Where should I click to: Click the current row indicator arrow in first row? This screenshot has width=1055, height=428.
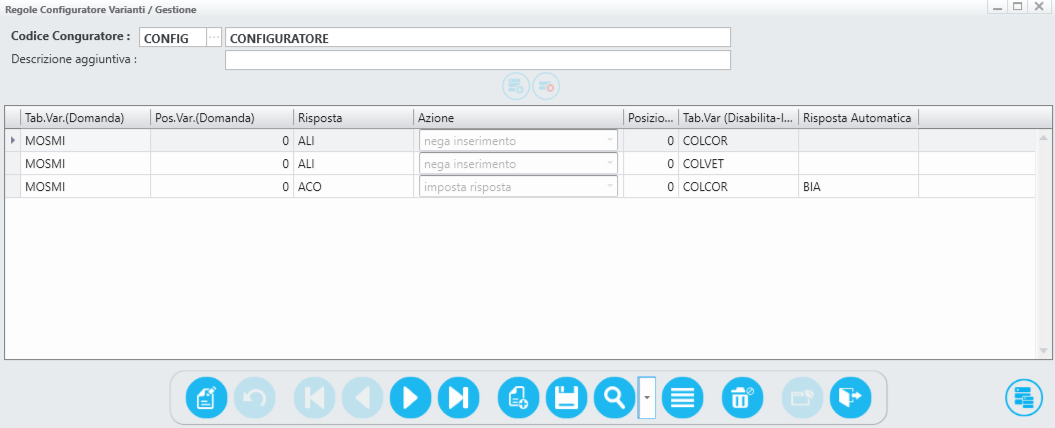click(x=13, y=141)
